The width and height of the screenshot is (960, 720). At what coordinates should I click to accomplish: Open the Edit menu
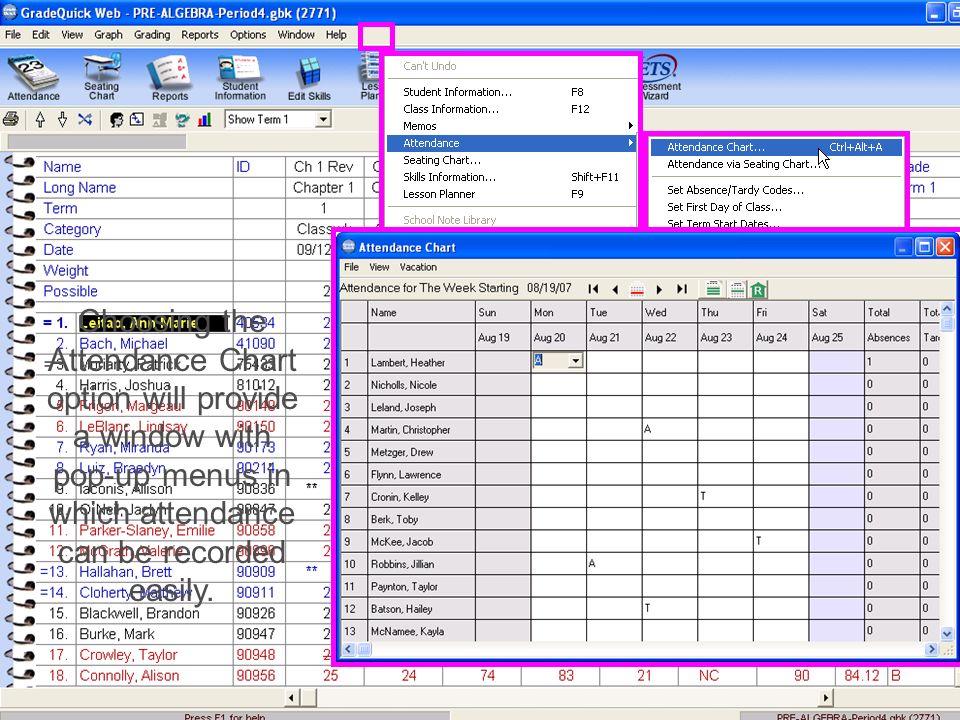point(41,35)
